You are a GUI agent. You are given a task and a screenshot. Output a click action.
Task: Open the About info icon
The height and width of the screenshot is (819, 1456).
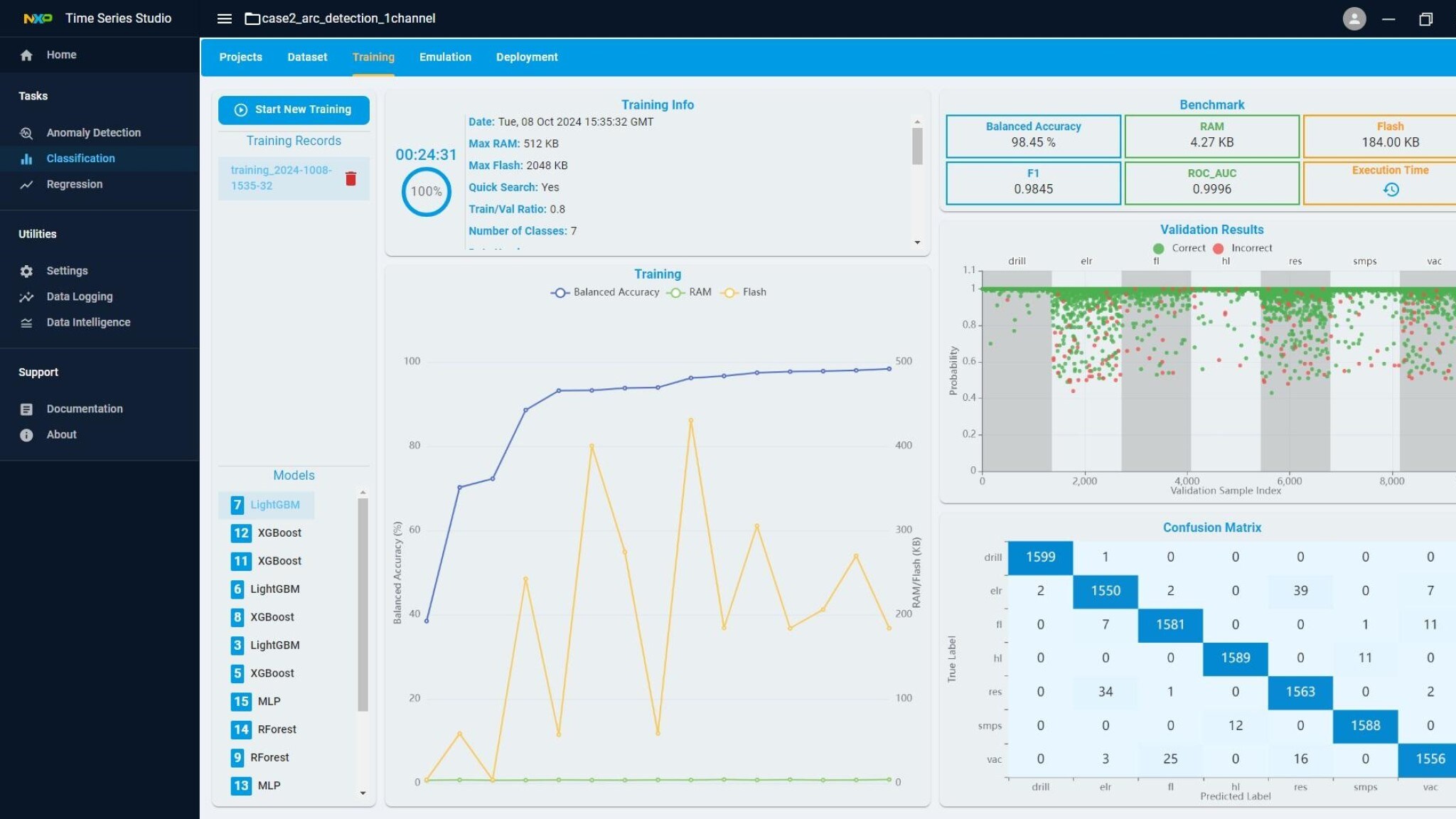point(26,434)
